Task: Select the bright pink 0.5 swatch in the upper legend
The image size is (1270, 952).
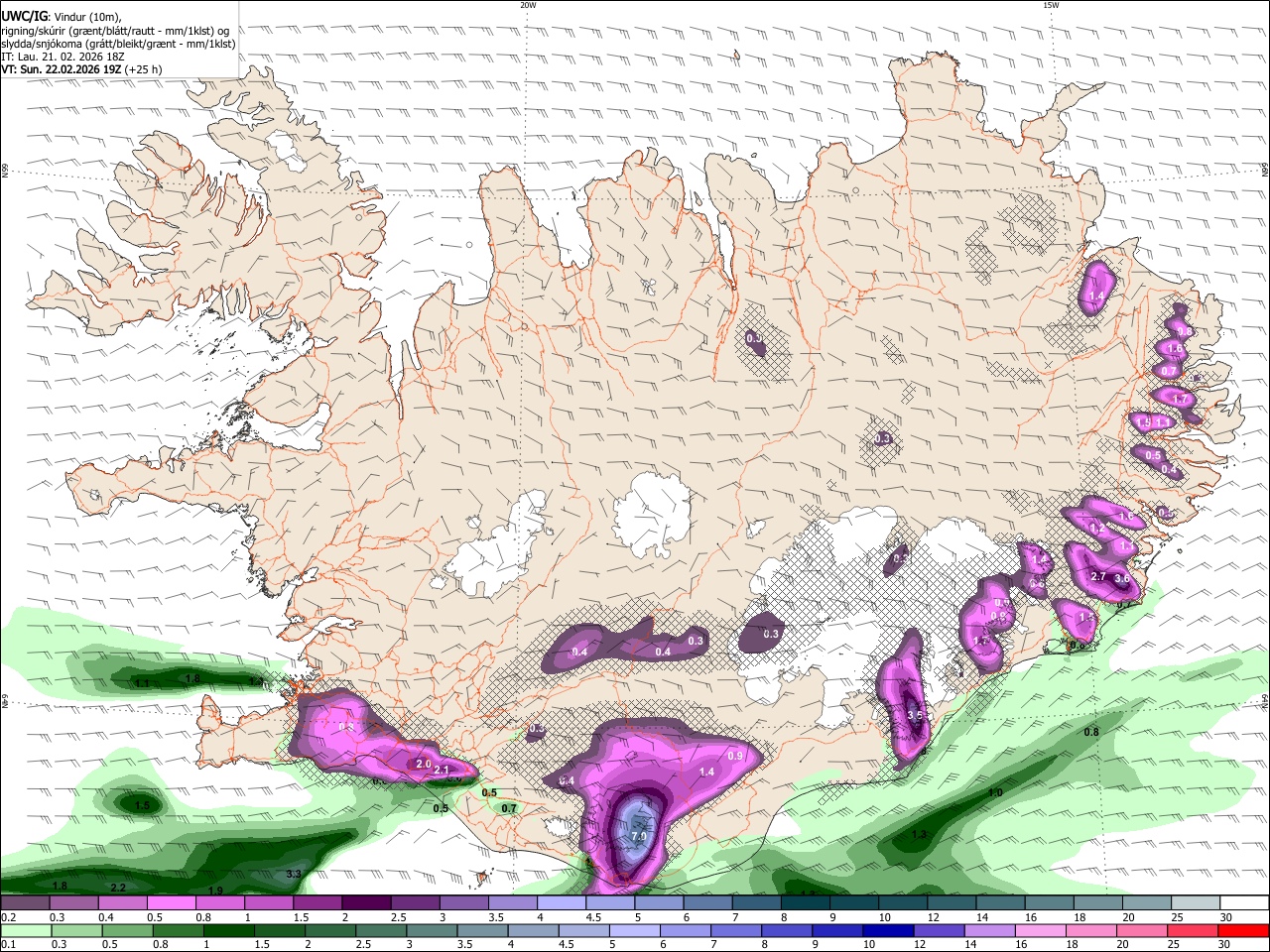Action: click(x=171, y=903)
